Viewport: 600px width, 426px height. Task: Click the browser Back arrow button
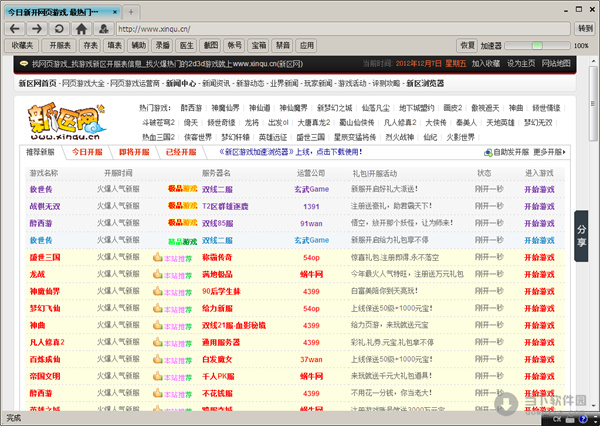click(x=14, y=29)
